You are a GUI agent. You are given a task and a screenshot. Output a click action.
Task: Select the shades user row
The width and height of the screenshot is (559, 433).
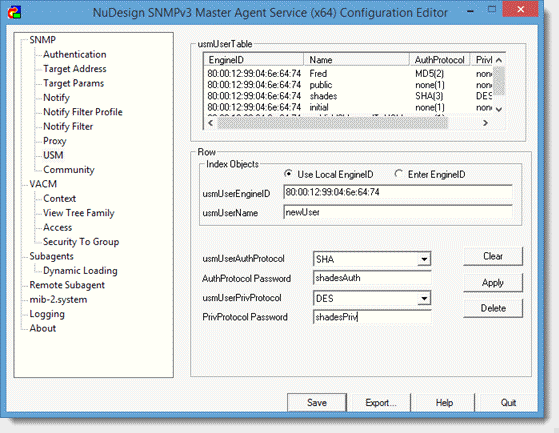pyautogui.click(x=349, y=96)
